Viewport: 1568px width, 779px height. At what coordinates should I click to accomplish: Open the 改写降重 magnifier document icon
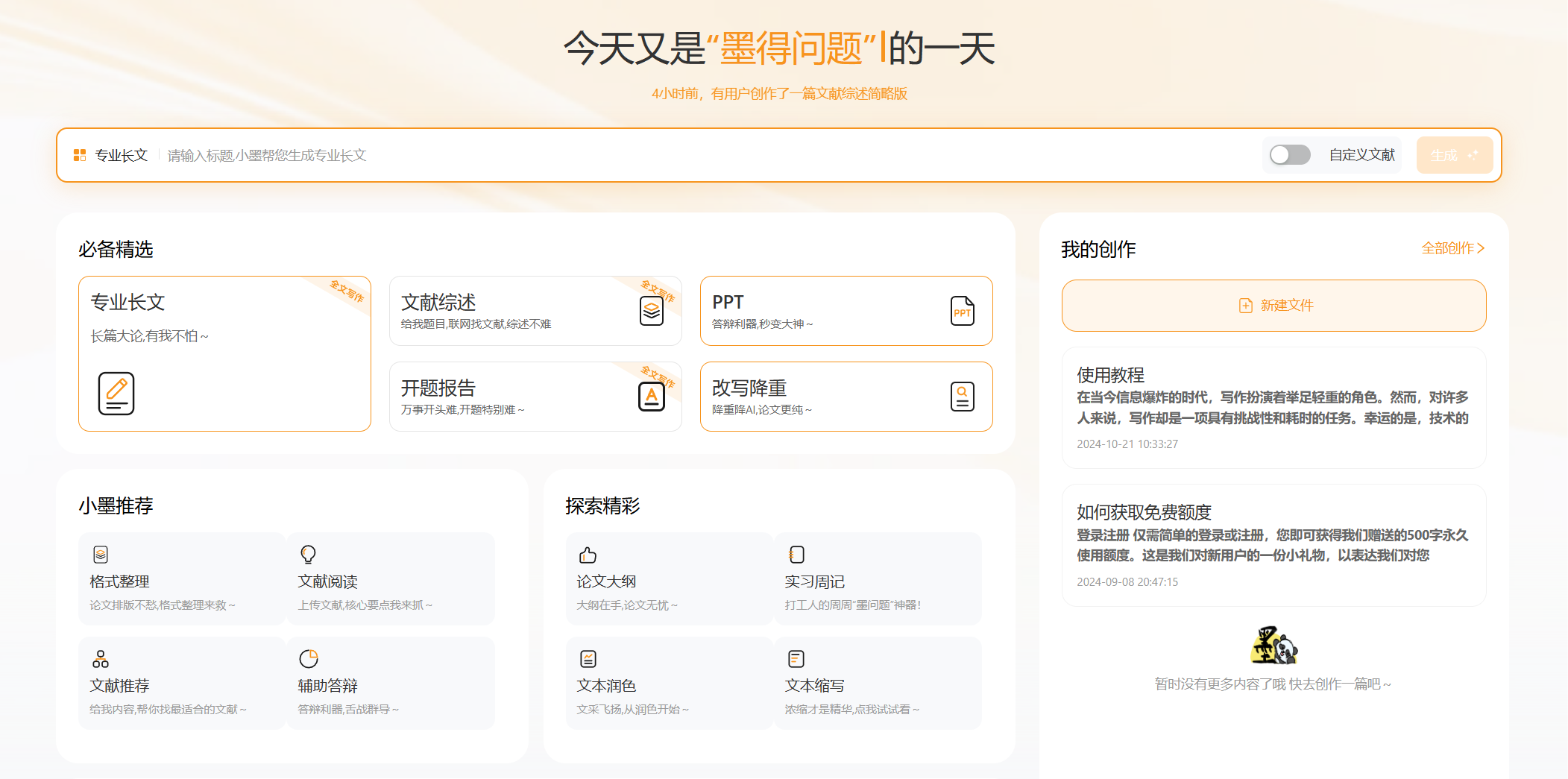click(x=963, y=397)
